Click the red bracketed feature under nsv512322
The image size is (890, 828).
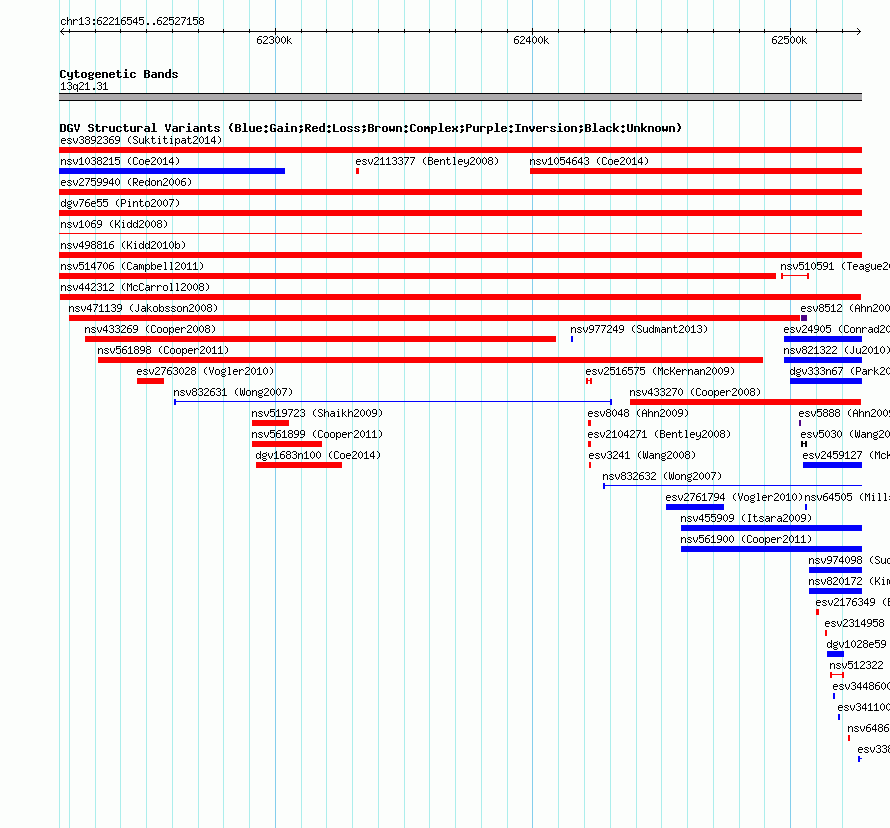pos(837,675)
